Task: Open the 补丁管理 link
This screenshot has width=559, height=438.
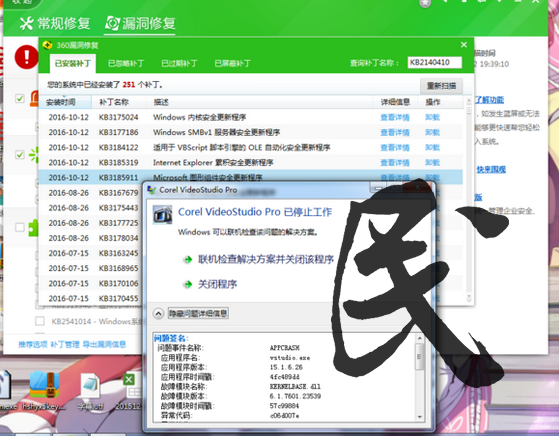Action: click(65, 344)
